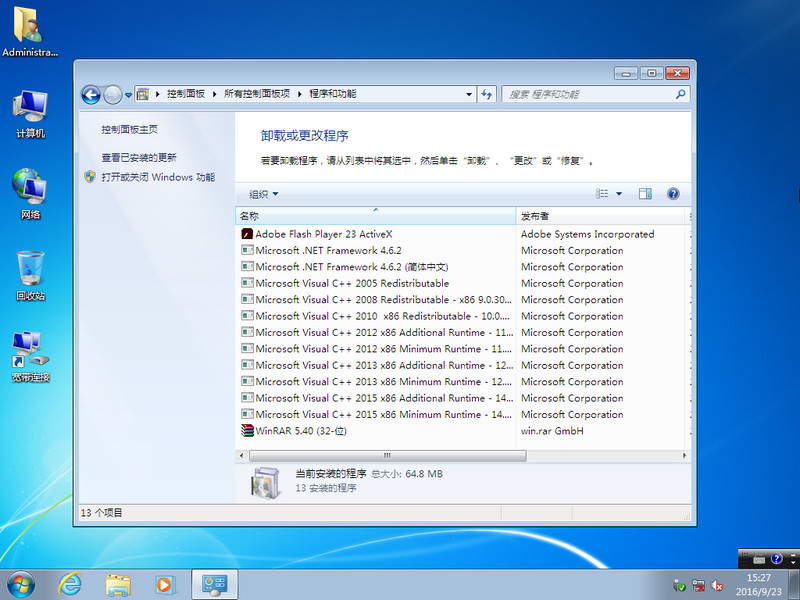
Task: Launch Internet Explorer from the taskbar
Action: (x=70, y=585)
